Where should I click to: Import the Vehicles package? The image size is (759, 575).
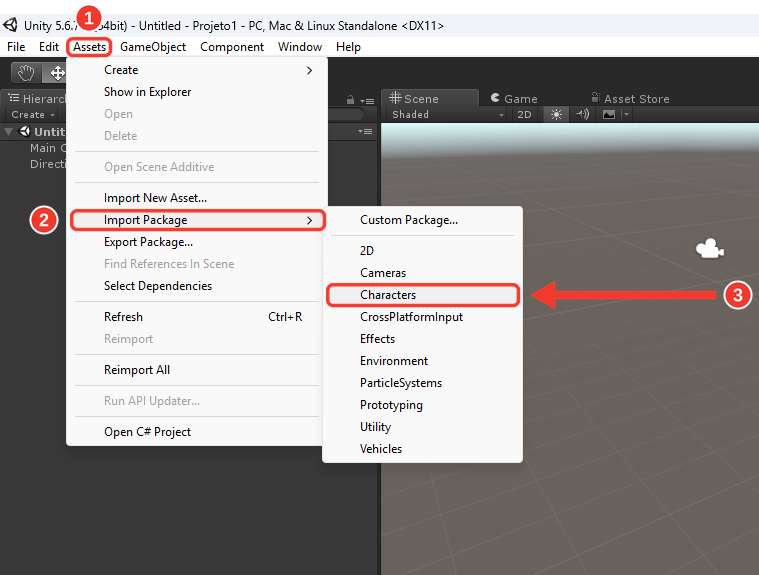tap(423, 449)
